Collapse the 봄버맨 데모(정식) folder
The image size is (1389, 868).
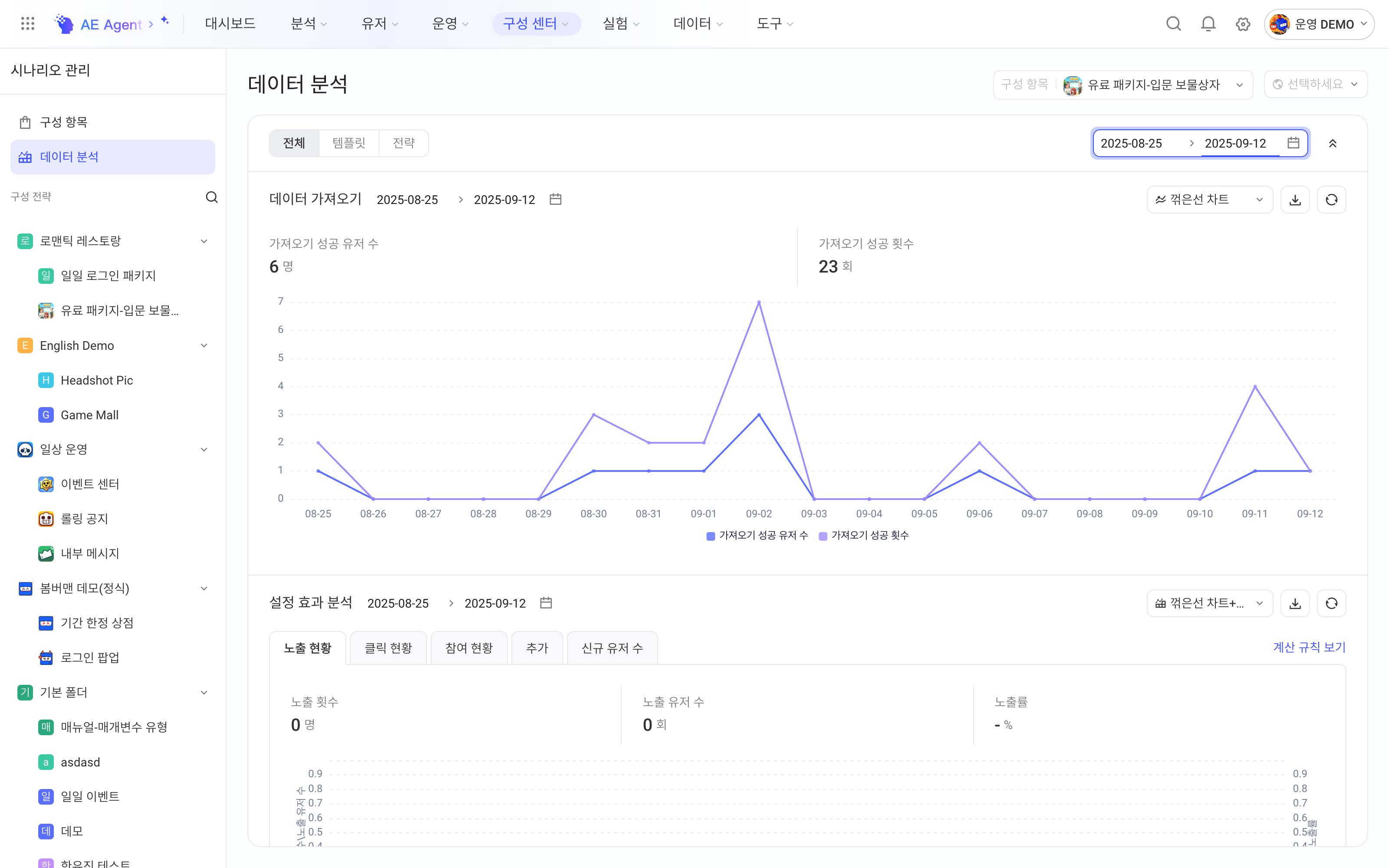point(204,589)
